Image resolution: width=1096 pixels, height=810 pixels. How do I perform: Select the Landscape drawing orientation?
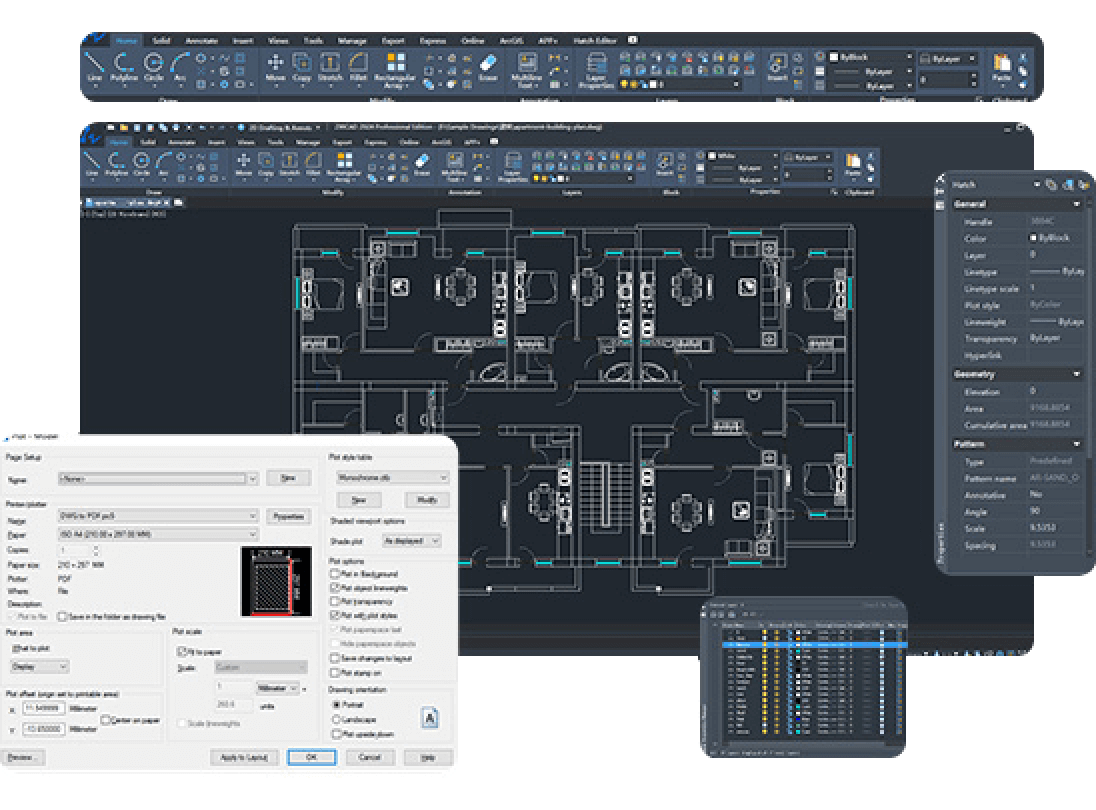click(x=336, y=719)
